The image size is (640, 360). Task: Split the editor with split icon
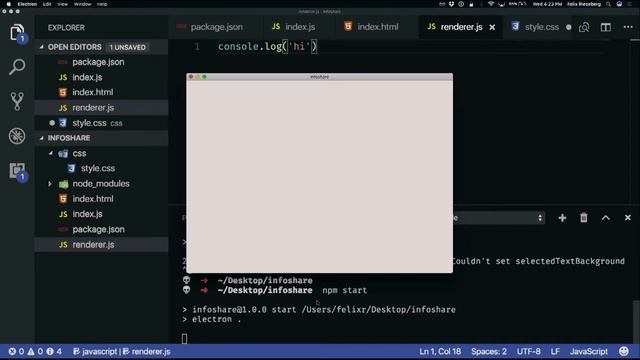606,27
